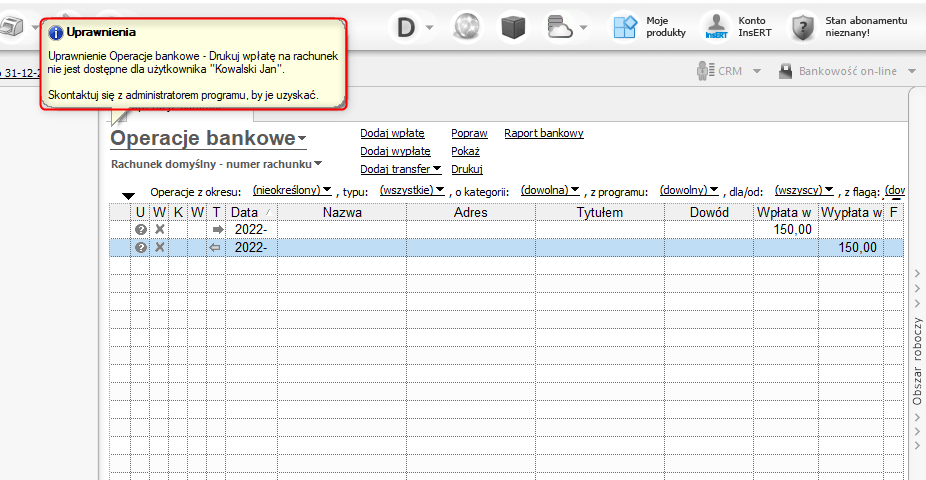Click the X icon in first row

tap(159, 230)
